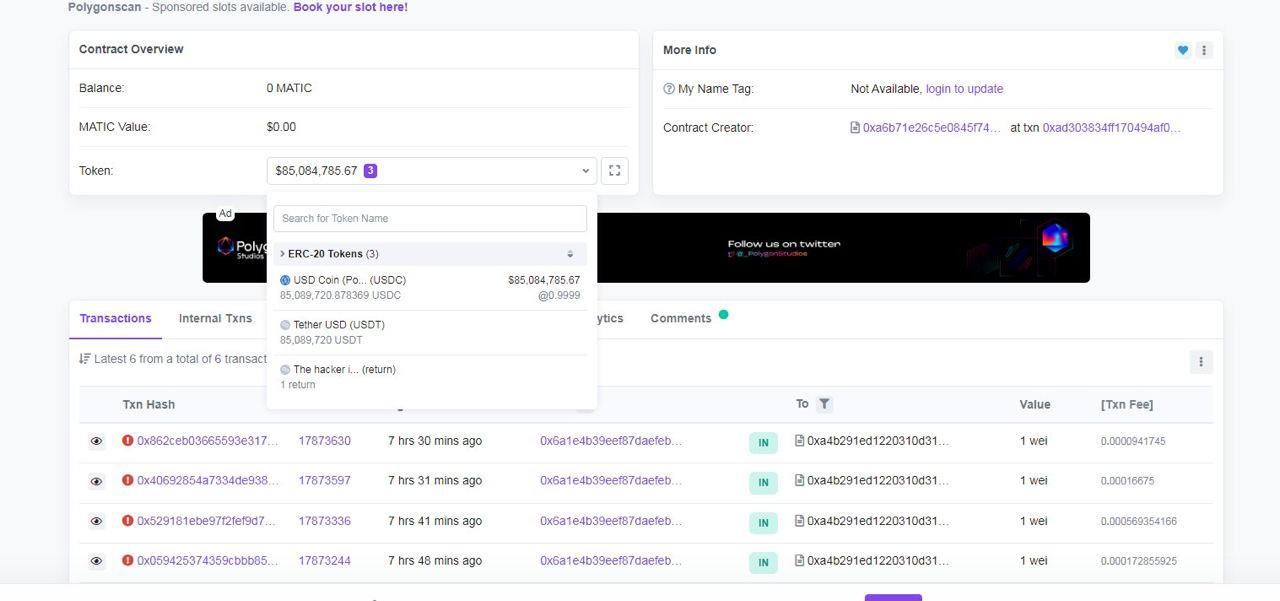Open From address in the 7 hrs 31 mins row
The image size is (1280, 601).
click(x=611, y=481)
